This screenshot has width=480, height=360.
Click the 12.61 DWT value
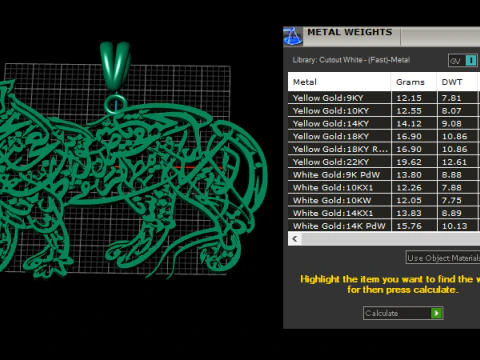click(454, 162)
